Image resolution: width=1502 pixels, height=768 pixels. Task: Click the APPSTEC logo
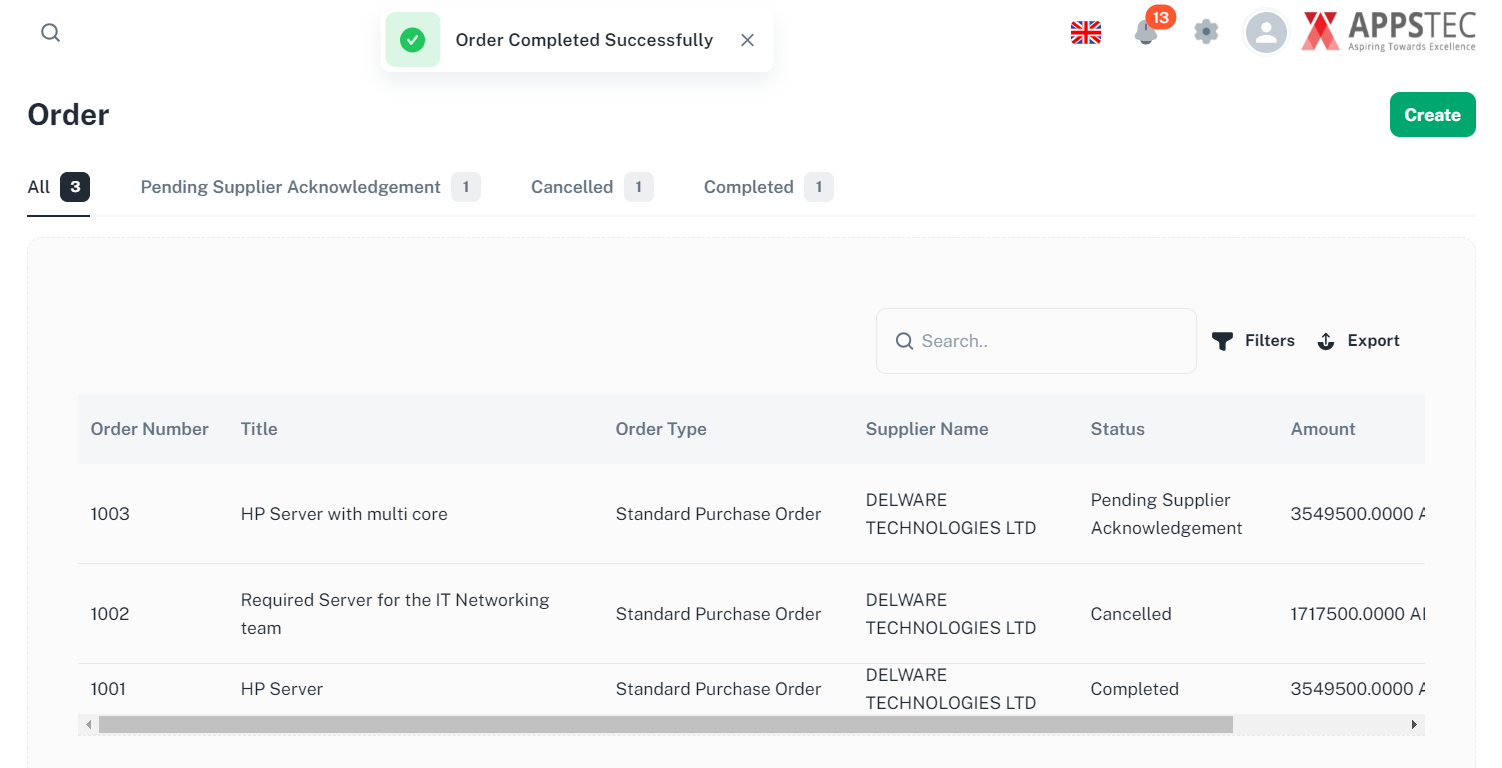click(1388, 31)
